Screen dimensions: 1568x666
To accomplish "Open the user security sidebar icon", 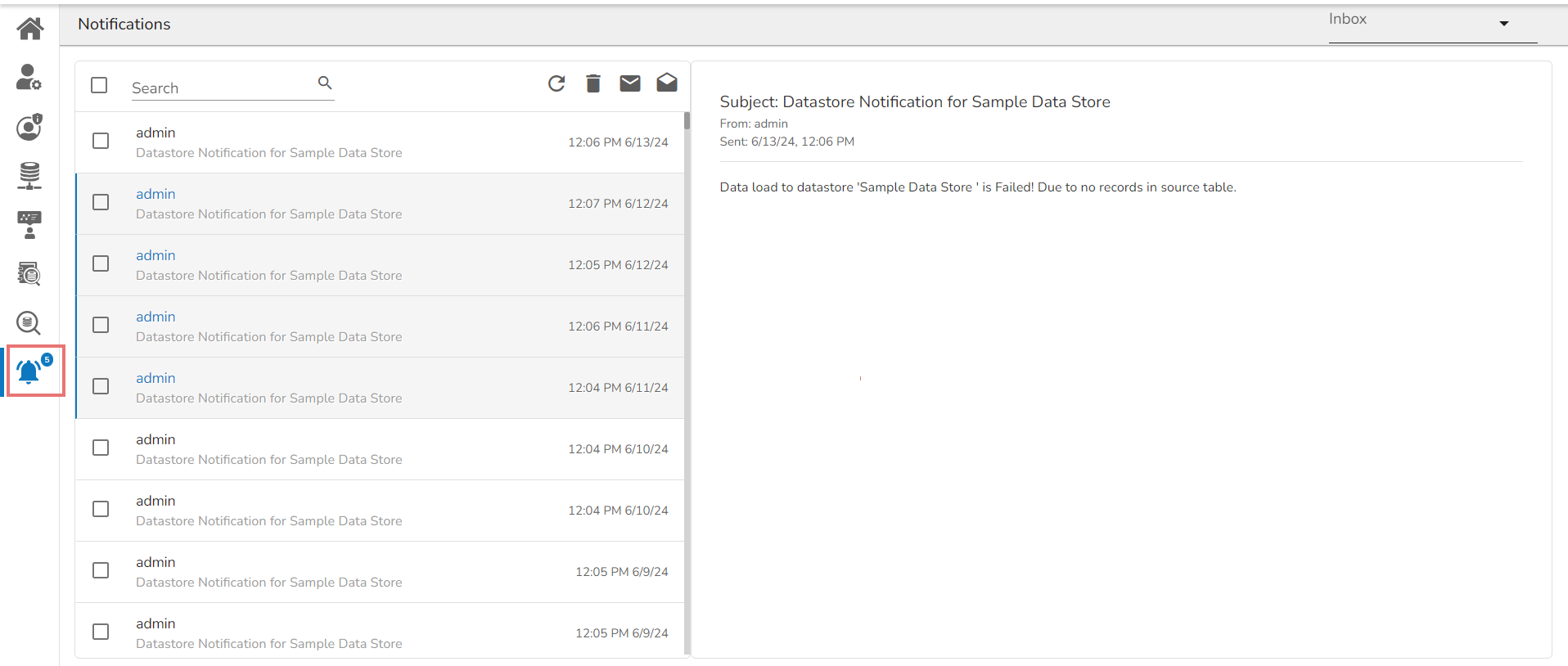I will point(29,127).
